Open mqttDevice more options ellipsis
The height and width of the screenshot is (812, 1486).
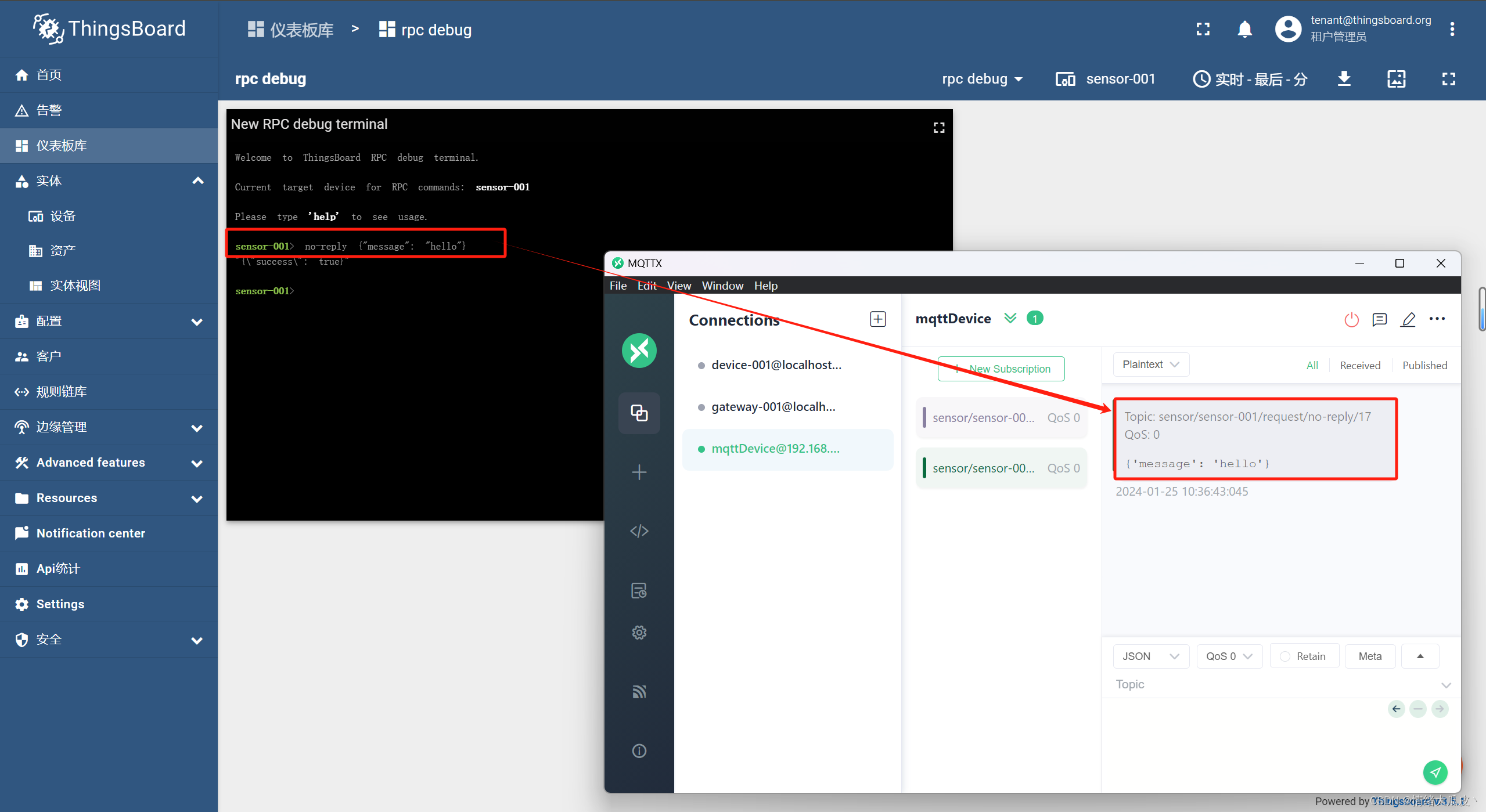pyautogui.click(x=1437, y=319)
